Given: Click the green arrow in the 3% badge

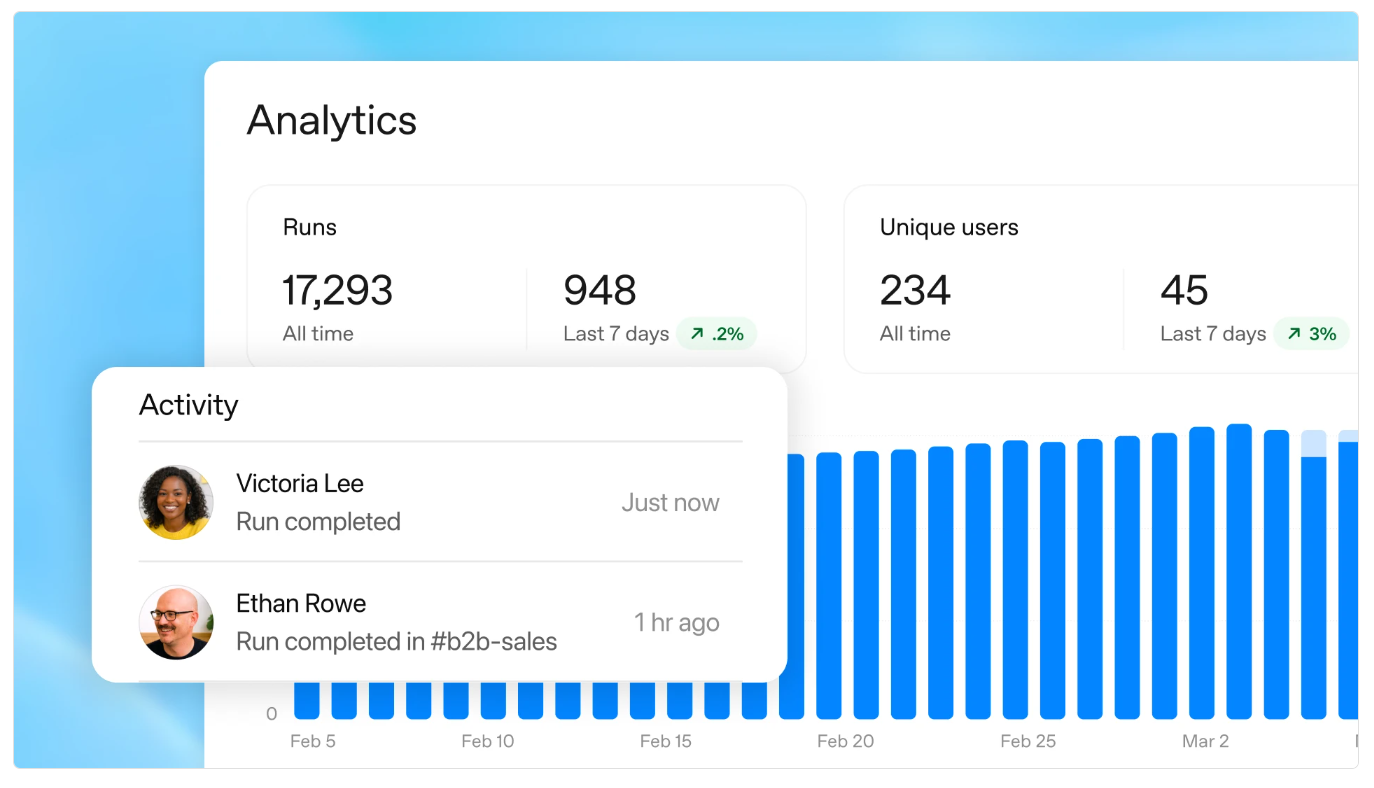Looking at the screenshot, I should (1294, 334).
